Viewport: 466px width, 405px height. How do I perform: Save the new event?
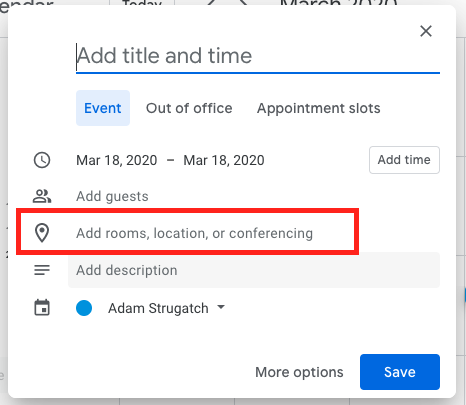[x=400, y=372]
